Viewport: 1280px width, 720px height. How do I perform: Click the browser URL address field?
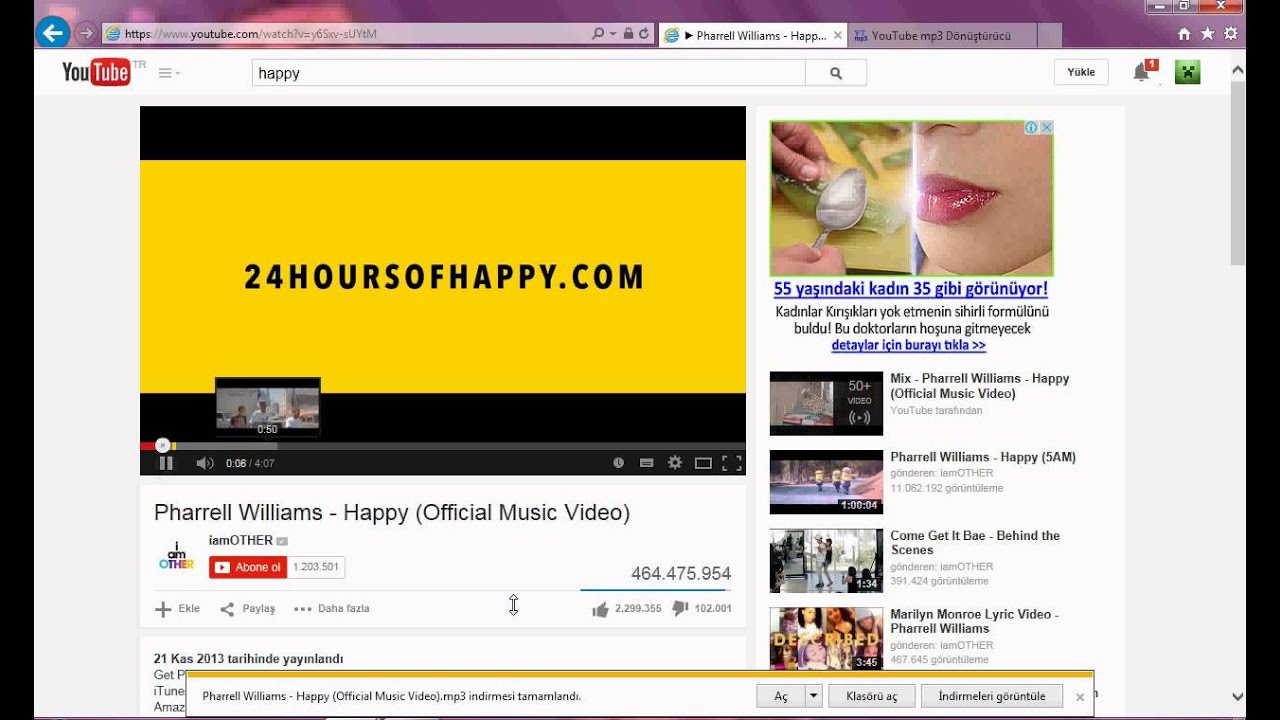click(x=345, y=34)
